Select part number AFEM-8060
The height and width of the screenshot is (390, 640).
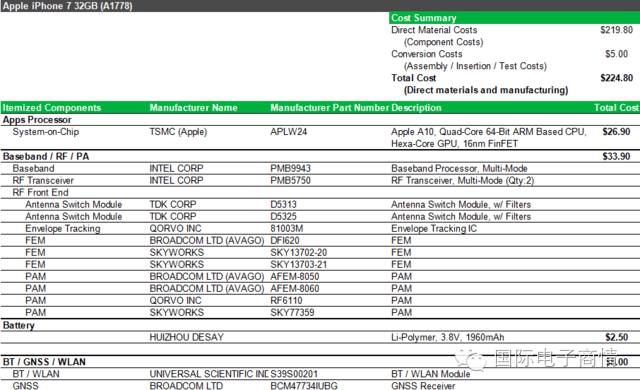(295, 289)
